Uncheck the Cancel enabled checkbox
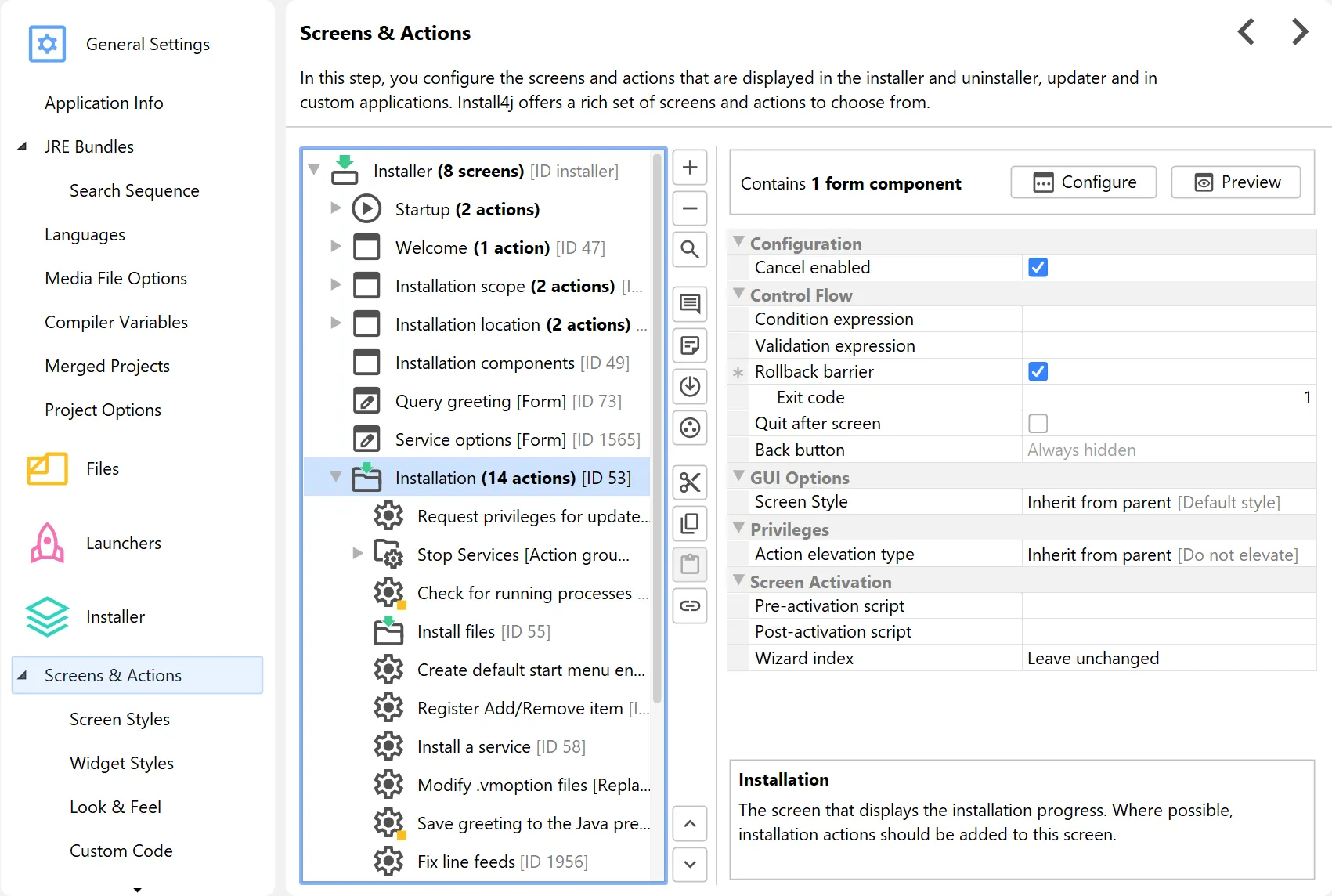 tap(1038, 268)
